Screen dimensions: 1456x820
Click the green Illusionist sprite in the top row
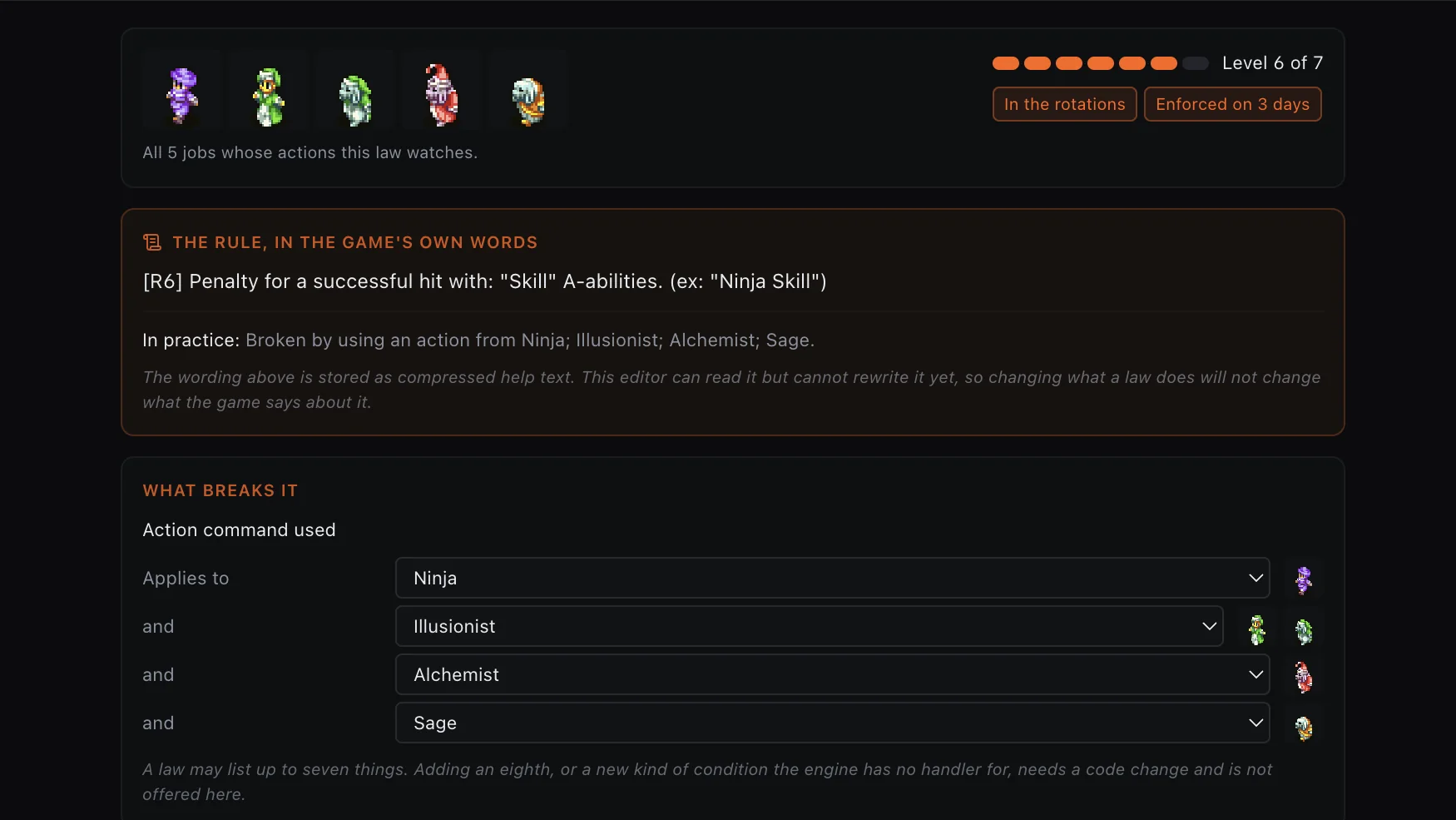click(x=269, y=95)
